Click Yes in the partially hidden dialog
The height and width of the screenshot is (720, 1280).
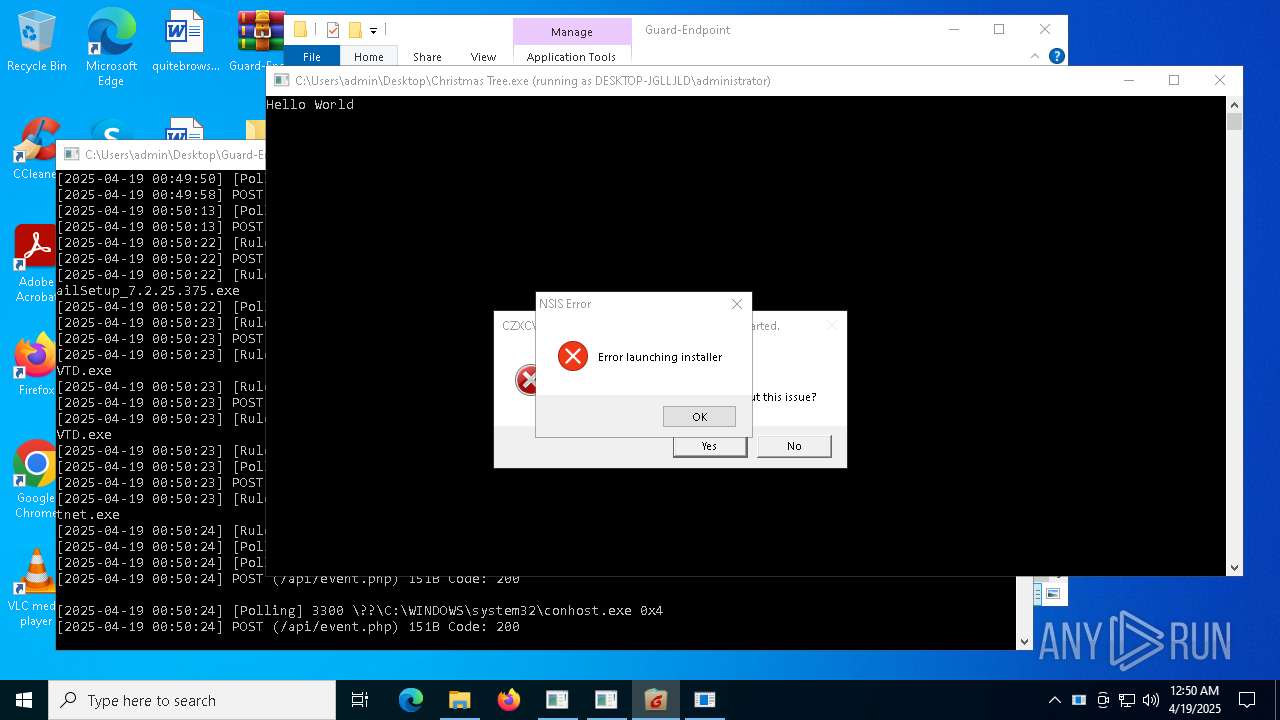coord(709,446)
